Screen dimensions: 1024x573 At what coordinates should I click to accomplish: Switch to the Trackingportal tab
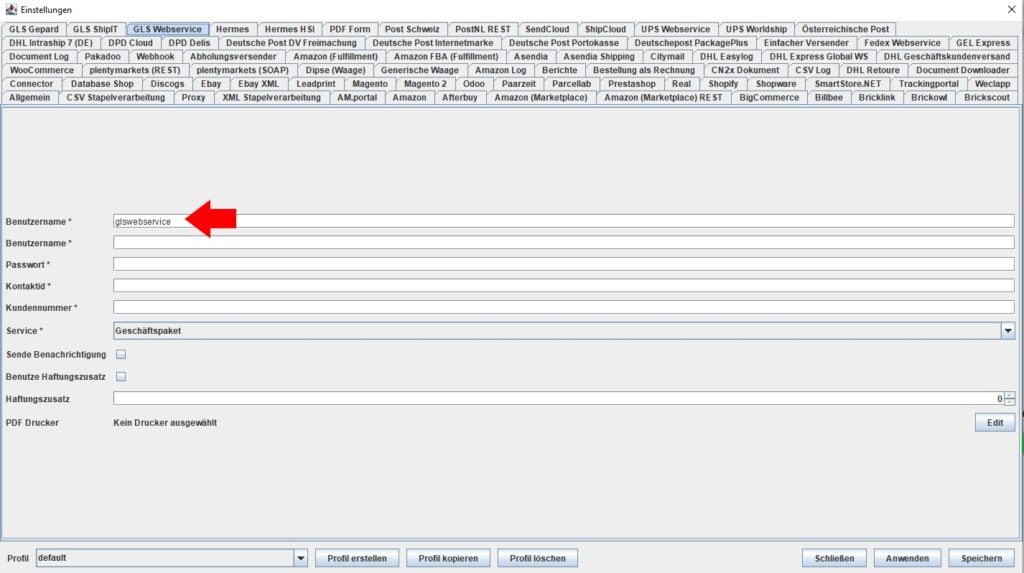pos(929,84)
